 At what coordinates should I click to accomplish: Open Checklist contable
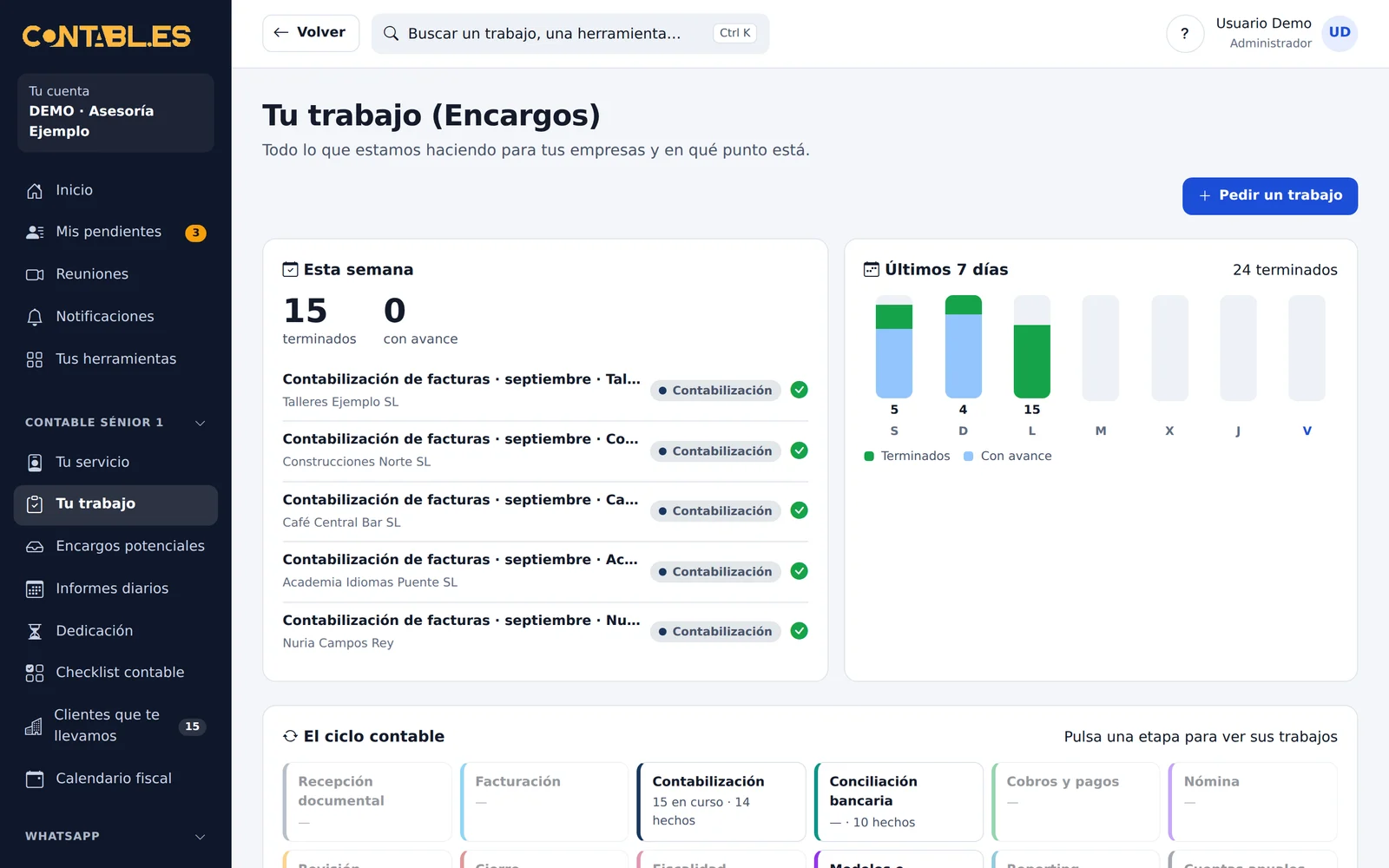click(x=115, y=673)
